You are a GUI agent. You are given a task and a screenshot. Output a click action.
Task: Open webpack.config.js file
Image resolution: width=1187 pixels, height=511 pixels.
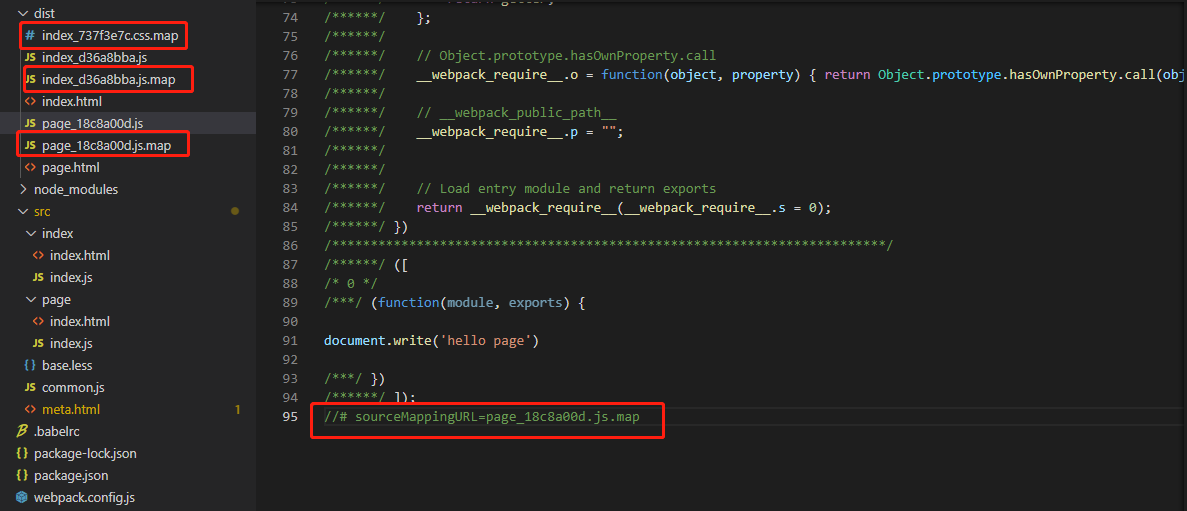pyautogui.click(x=84, y=497)
